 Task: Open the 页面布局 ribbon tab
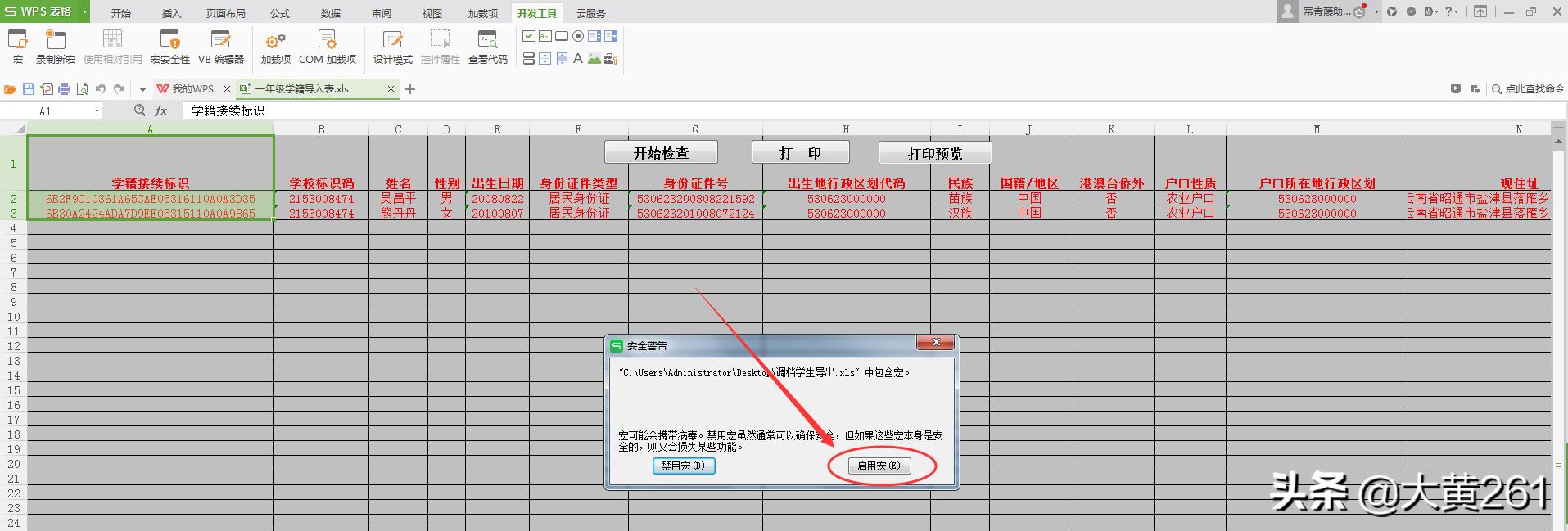[x=226, y=13]
